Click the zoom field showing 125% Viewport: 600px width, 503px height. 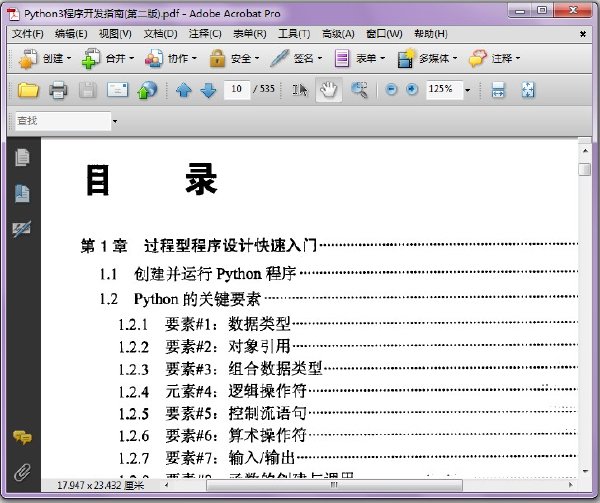[444, 90]
